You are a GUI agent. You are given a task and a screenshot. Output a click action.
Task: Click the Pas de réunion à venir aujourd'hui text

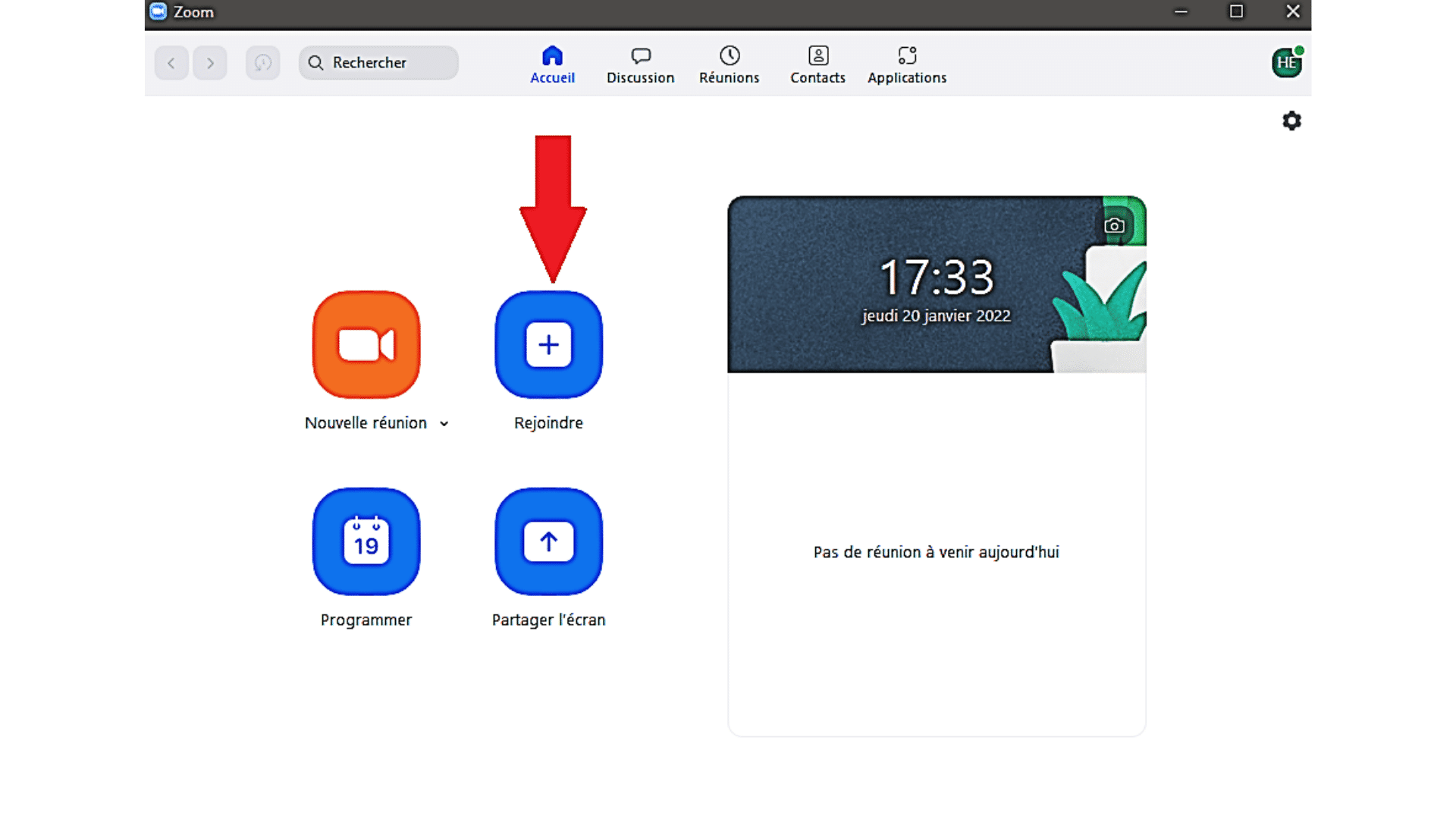click(937, 552)
